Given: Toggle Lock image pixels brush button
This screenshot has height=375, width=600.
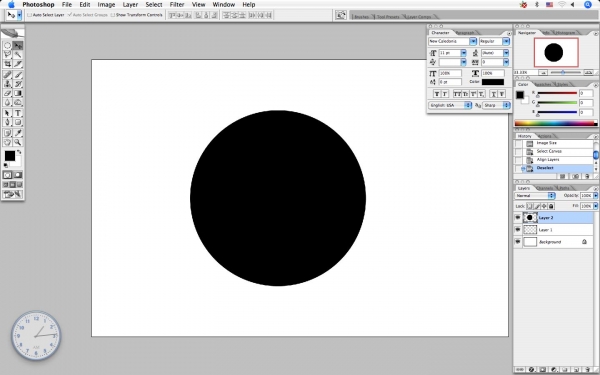Looking at the screenshot, I should click(x=537, y=206).
